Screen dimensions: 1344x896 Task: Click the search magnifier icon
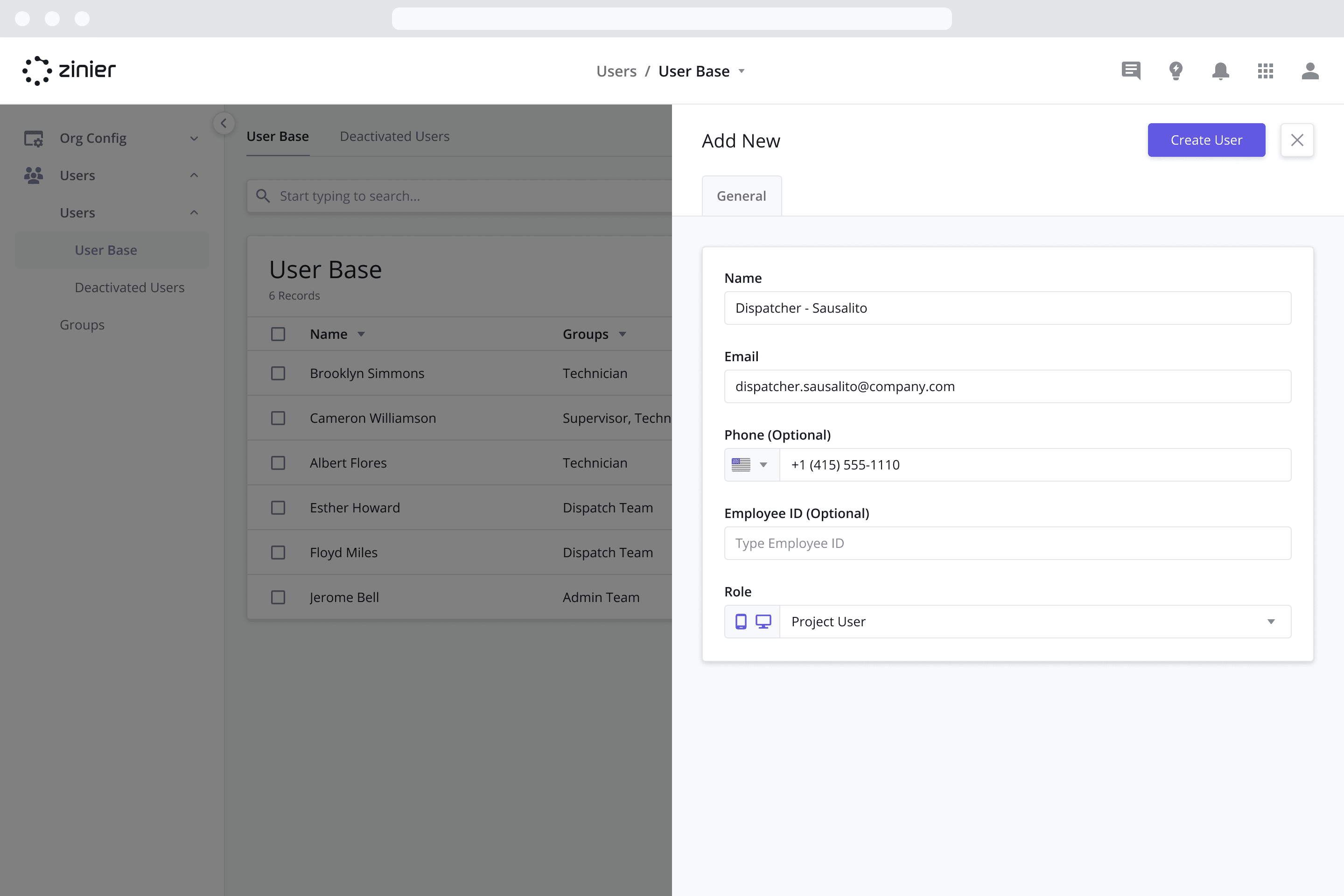[x=263, y=196]
